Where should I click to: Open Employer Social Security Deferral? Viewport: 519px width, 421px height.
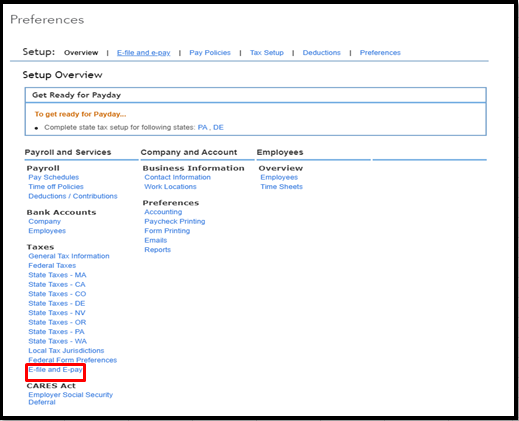pos(71,398)
